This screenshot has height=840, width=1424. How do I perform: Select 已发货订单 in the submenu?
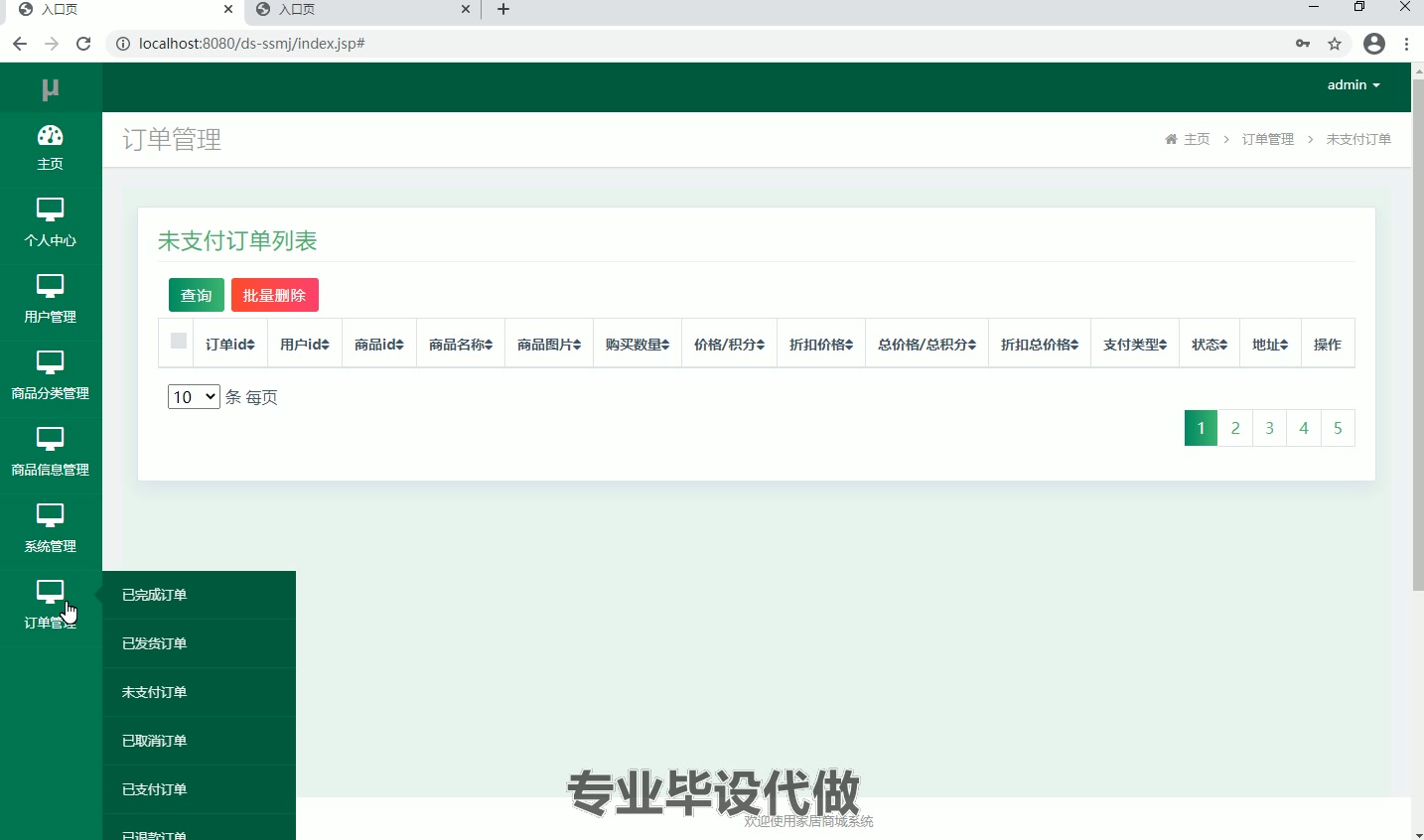(x=199, y=643)
